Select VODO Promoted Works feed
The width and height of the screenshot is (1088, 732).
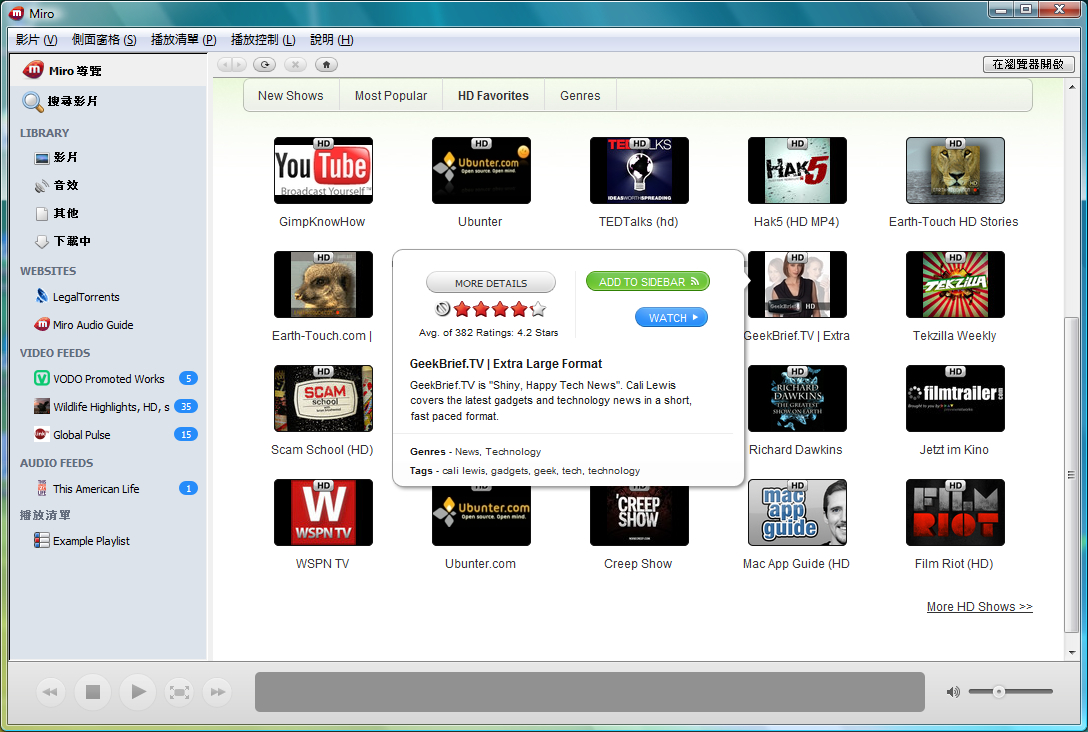coord(108,379)
